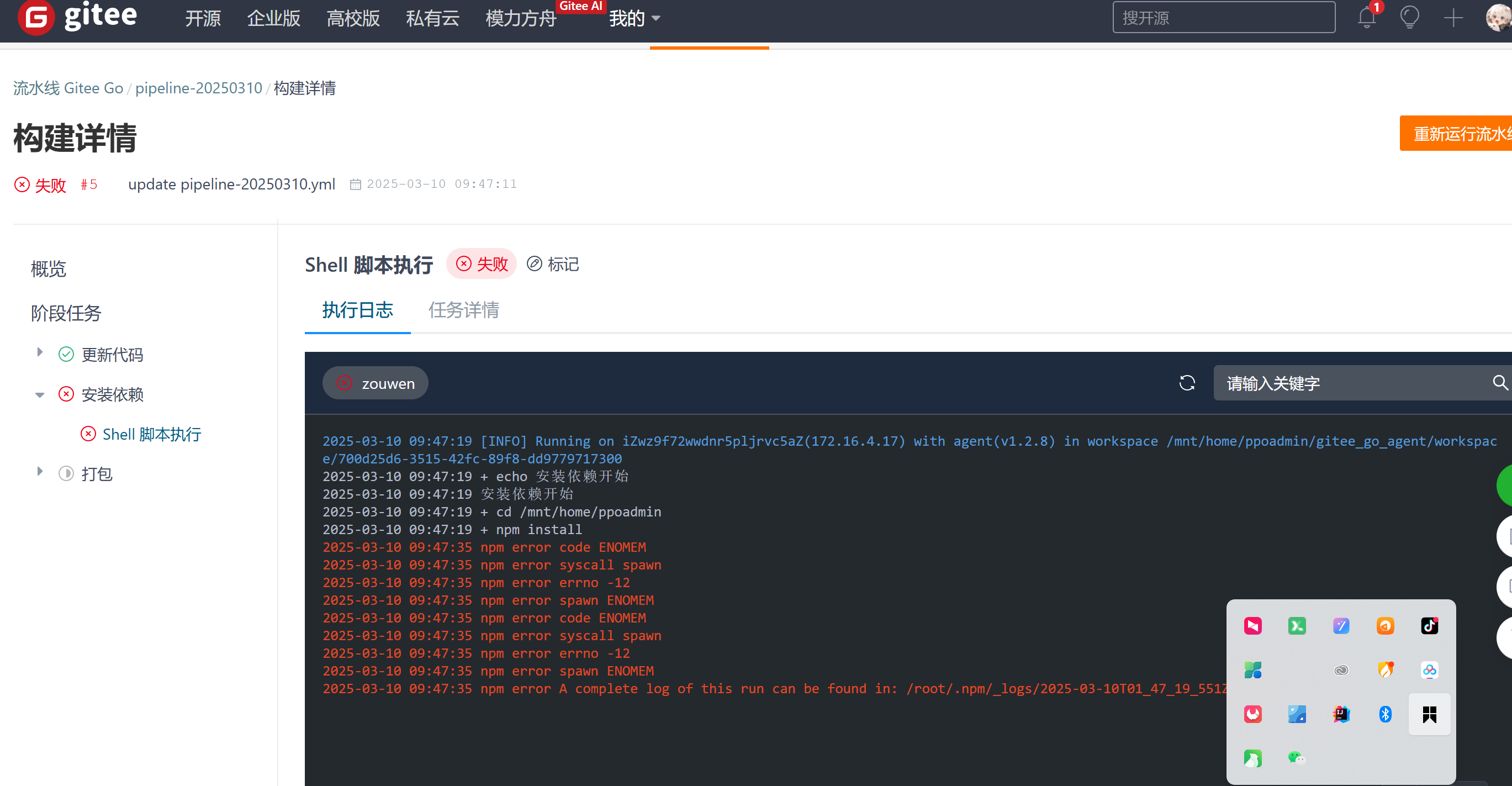Click the Gitee AI badge

tap(580, 6)
